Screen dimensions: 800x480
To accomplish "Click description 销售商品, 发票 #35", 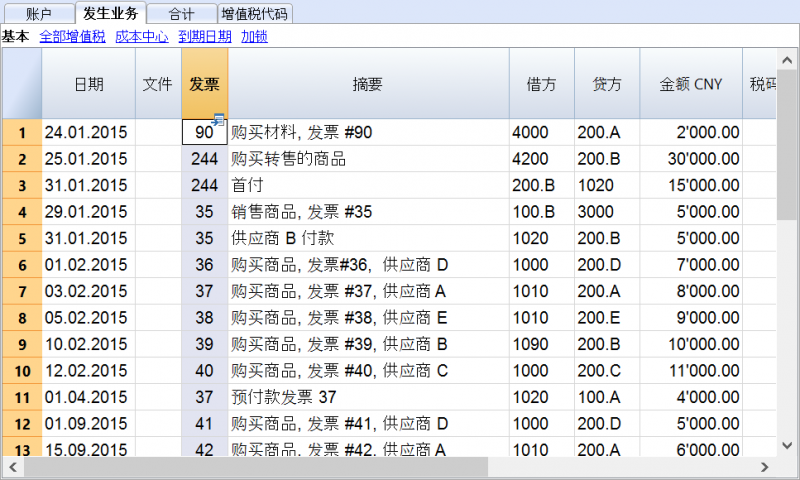I will pyautogui.click(x=368, y=212).
